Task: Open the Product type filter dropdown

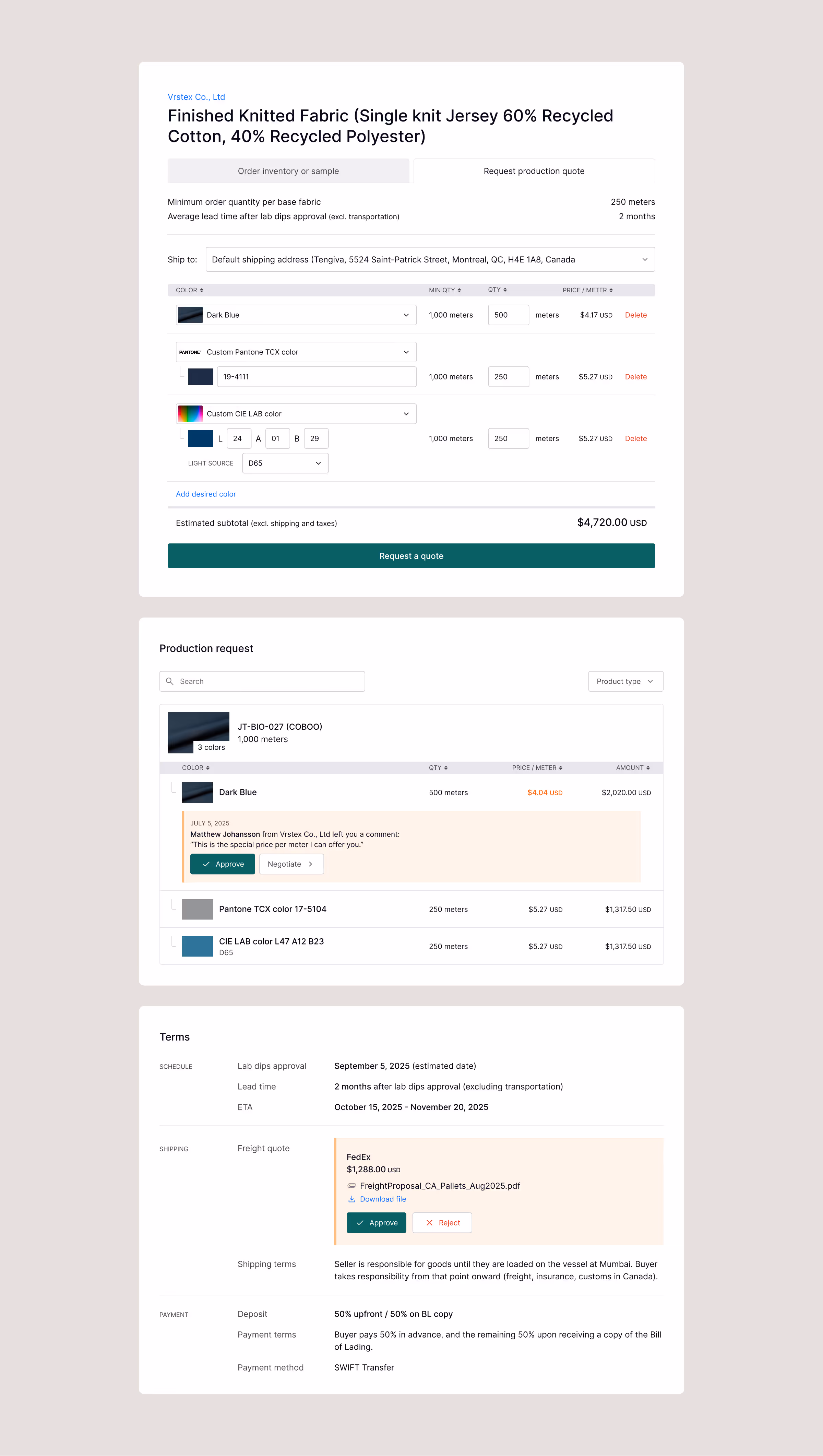Action: click(625, 681)
